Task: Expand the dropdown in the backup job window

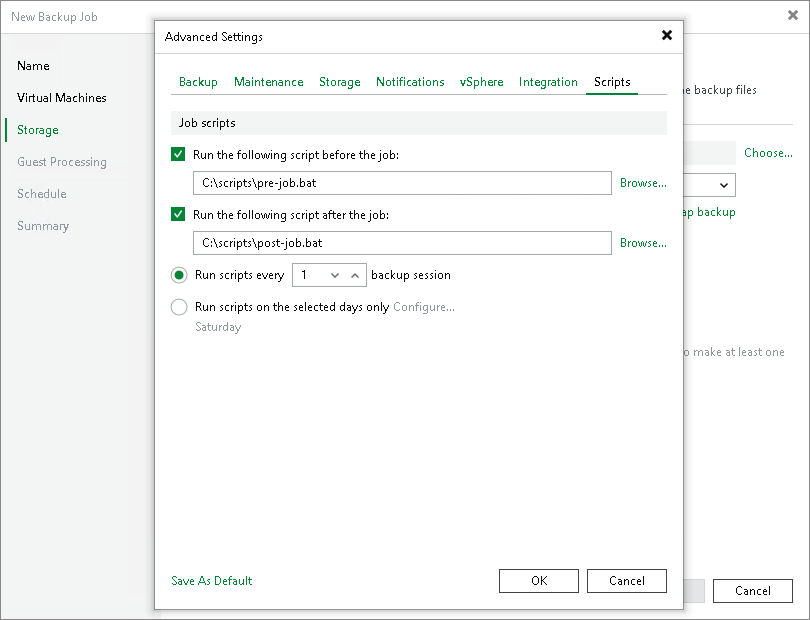Action: pyautogui.click(x=724, y=185)
